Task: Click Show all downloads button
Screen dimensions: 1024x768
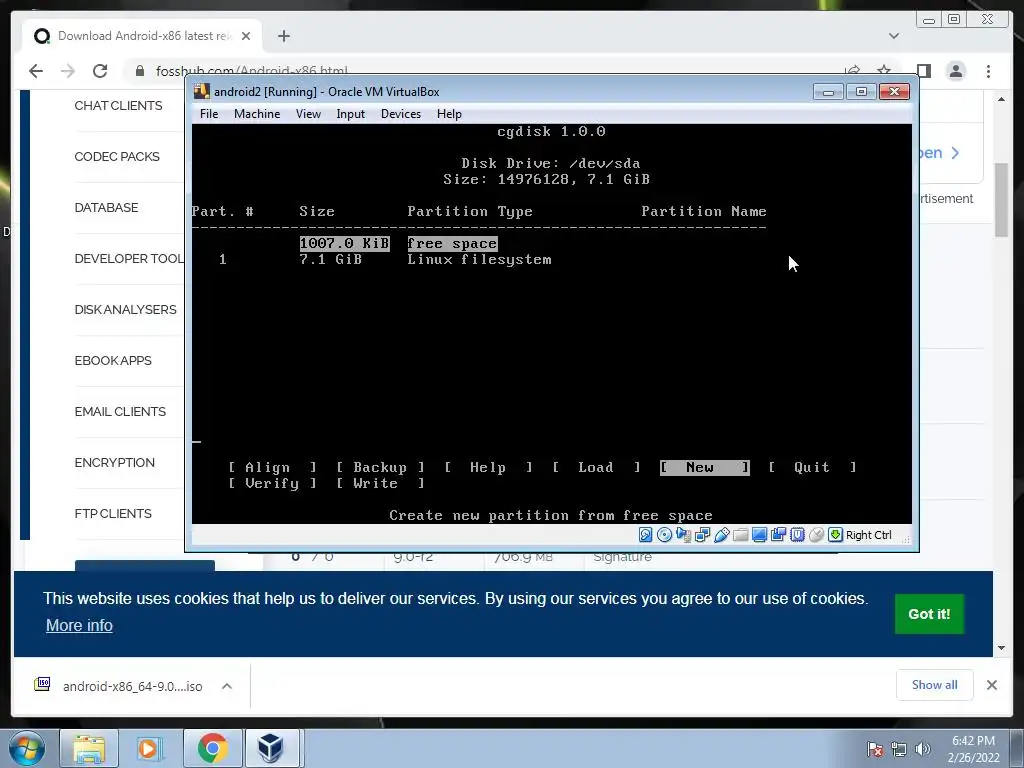Action: pyautogui.click(x=935, y=684)
